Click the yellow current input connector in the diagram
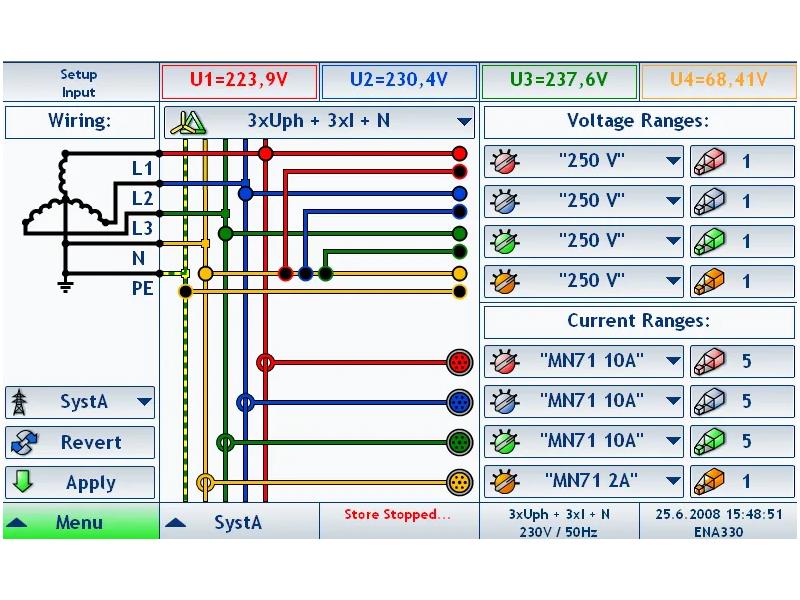800x600 pixels. click(459, 482)
